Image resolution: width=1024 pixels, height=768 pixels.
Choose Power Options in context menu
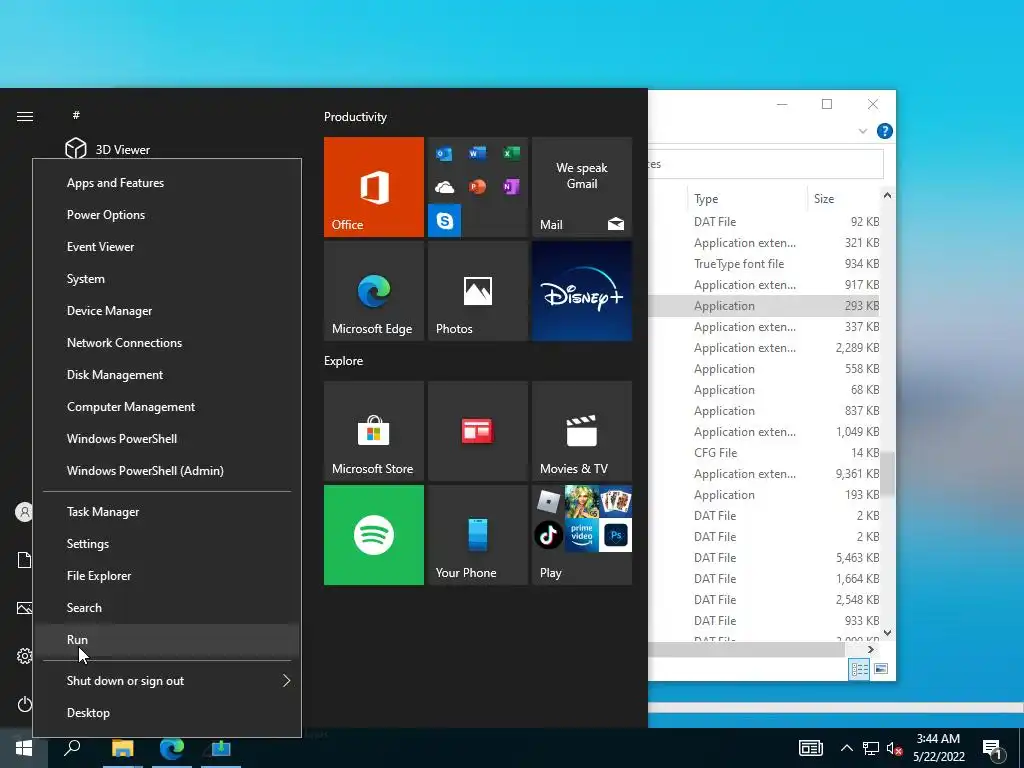pos(168,215)
